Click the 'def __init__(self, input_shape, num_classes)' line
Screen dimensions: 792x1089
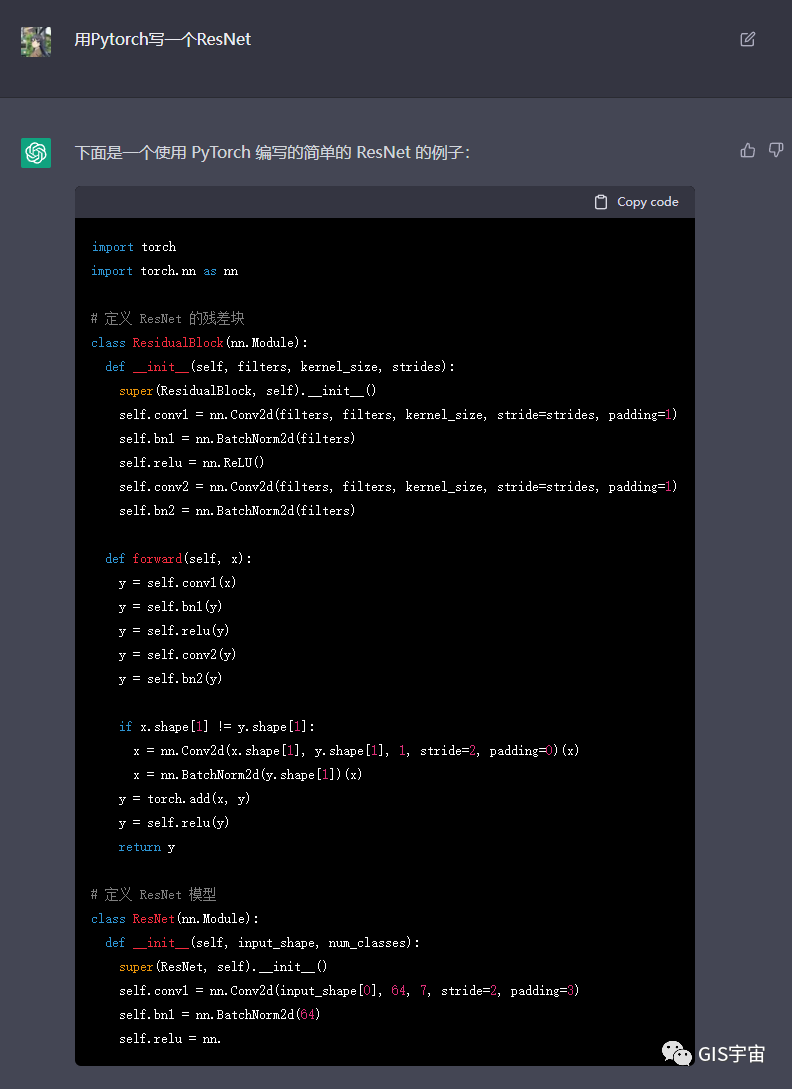pyautogui.click(x=263, y=942)
